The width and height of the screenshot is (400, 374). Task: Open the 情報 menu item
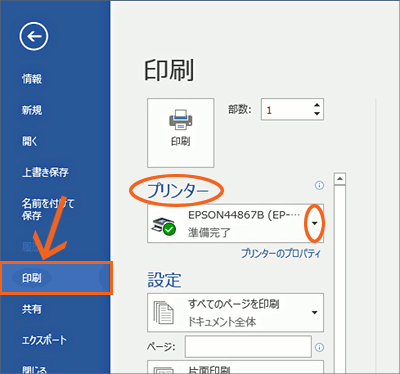point(32,79)
